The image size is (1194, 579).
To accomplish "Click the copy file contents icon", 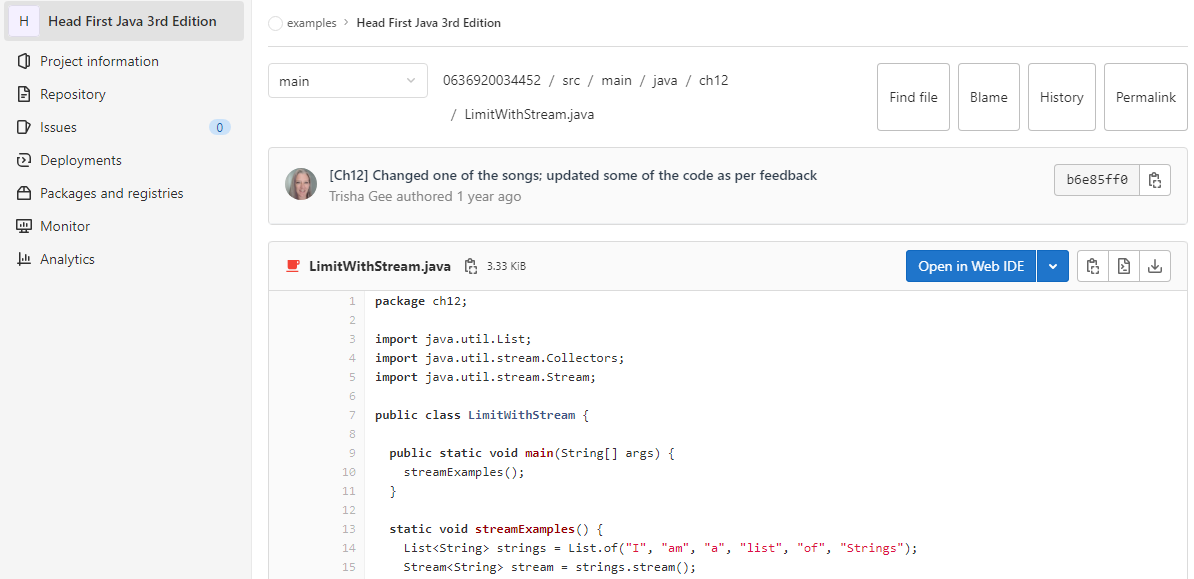I will pos(1093,266).
